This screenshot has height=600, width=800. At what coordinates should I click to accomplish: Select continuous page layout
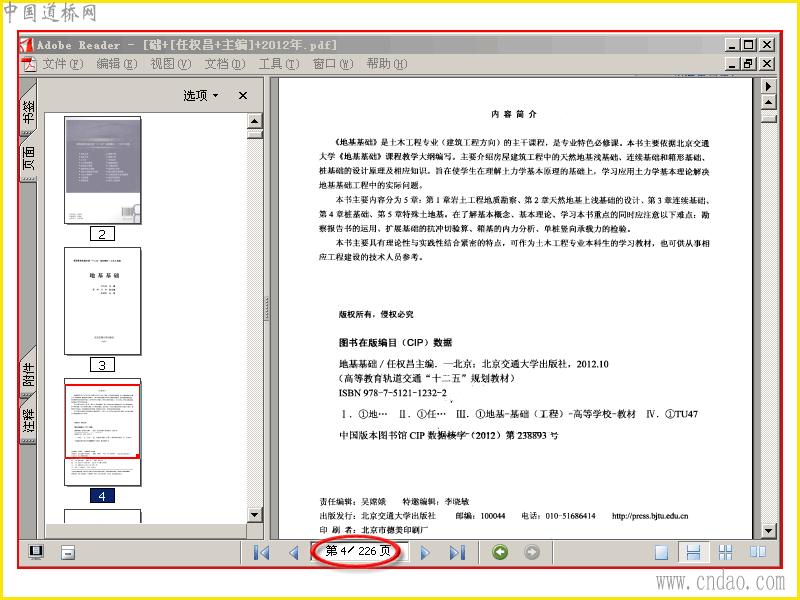click(693, 553)
